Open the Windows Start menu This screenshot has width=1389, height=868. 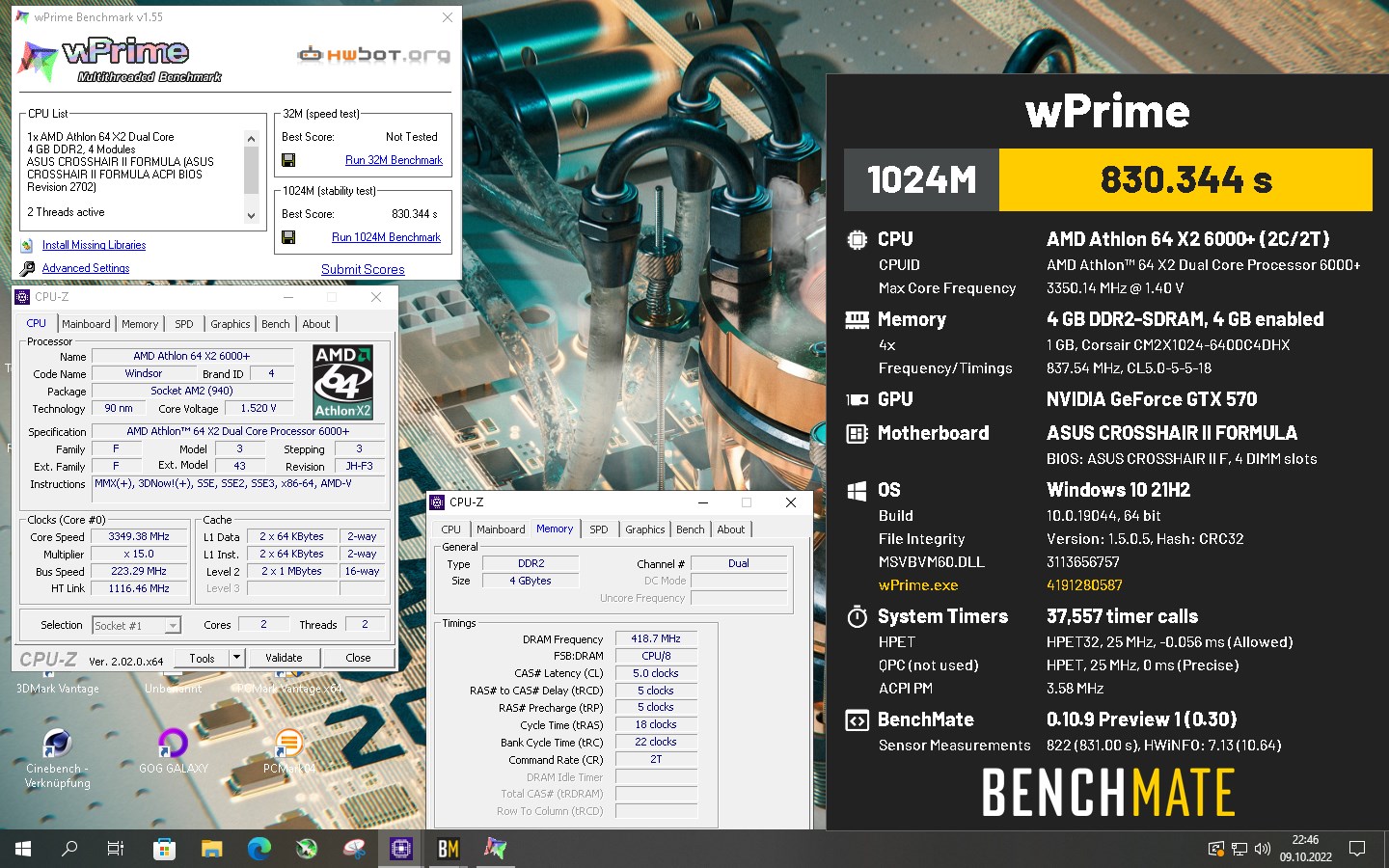(x=23, y=849)
